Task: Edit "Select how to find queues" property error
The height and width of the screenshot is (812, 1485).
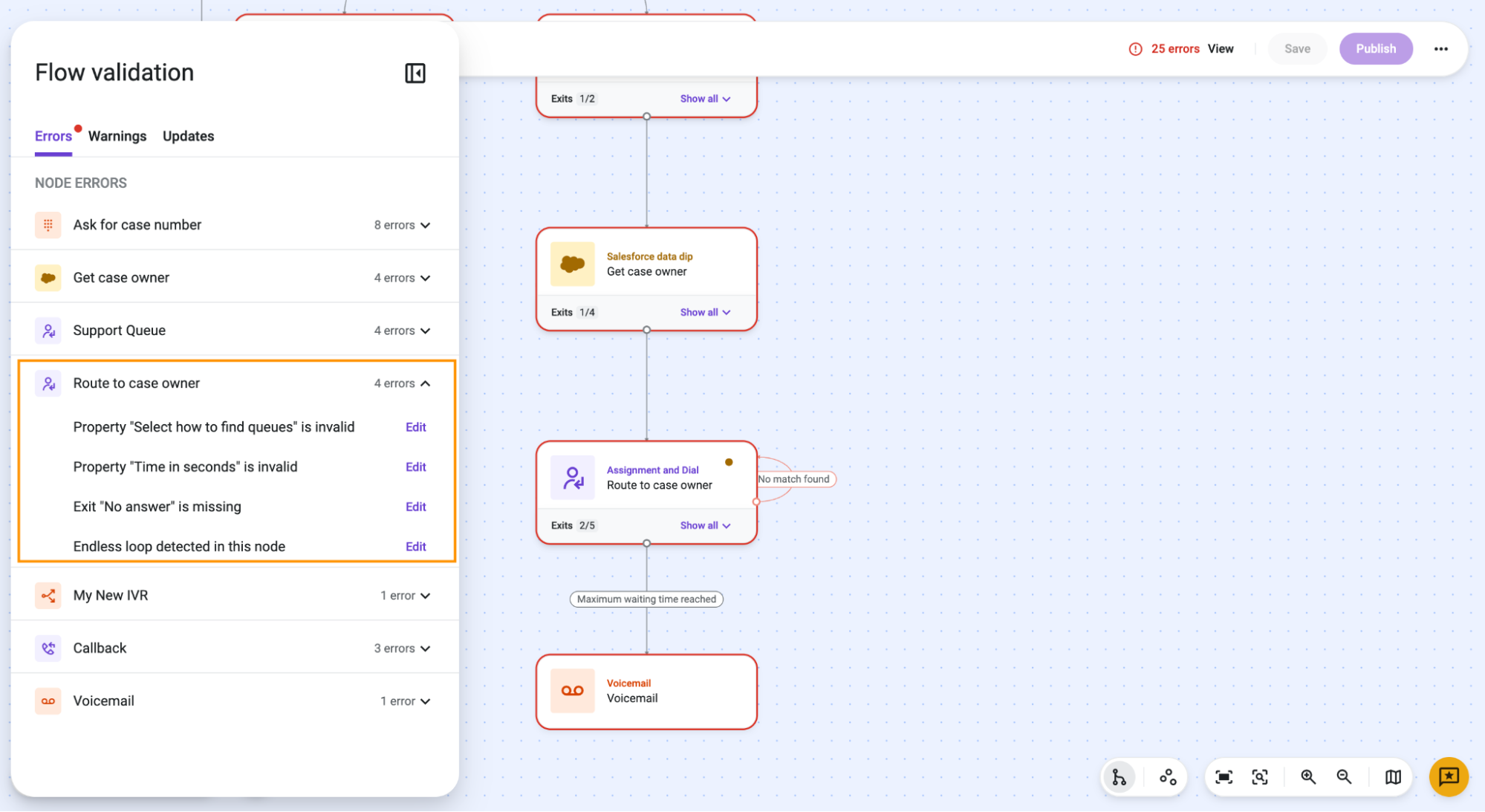Action: (416, 427)
